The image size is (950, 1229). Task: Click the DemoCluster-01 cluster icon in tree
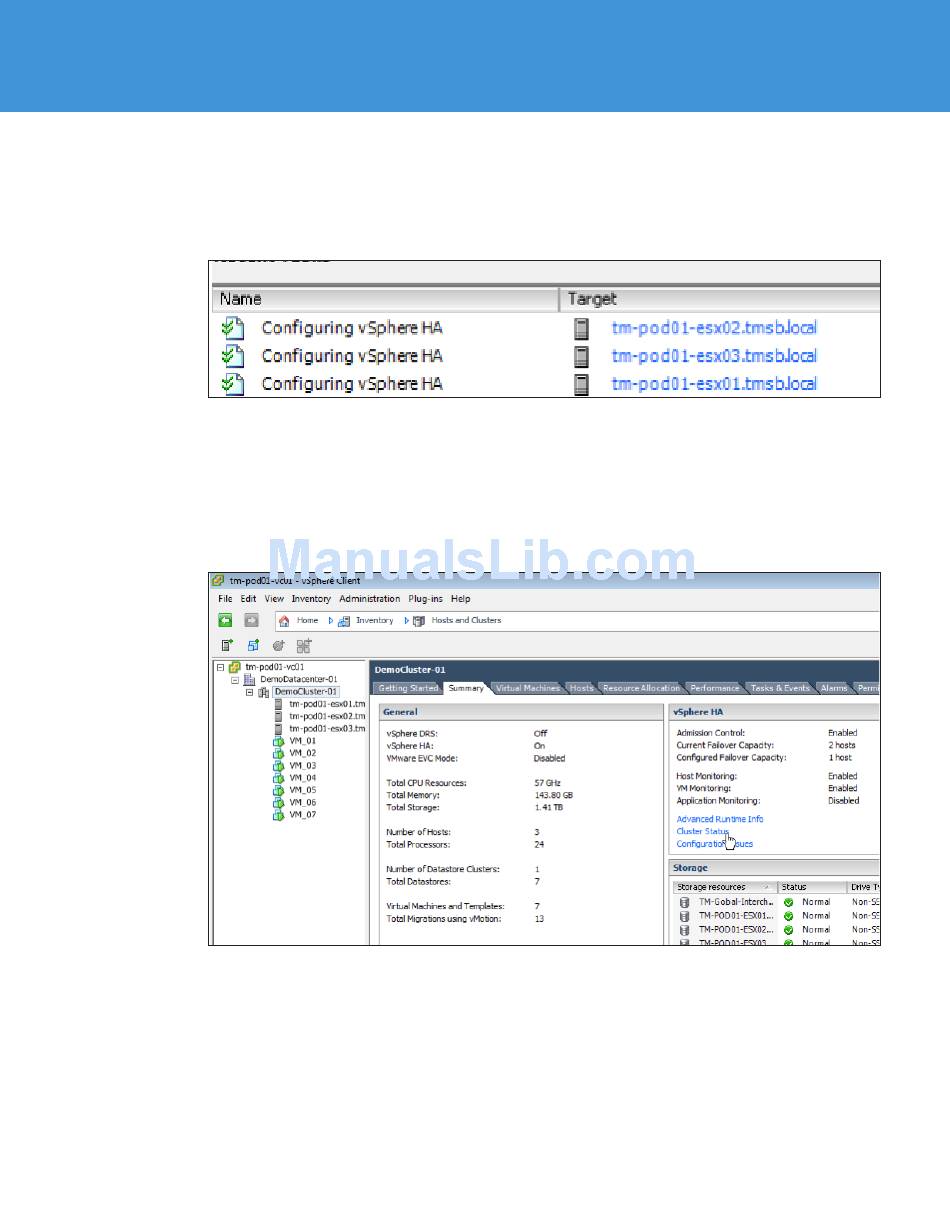point(264,691)
